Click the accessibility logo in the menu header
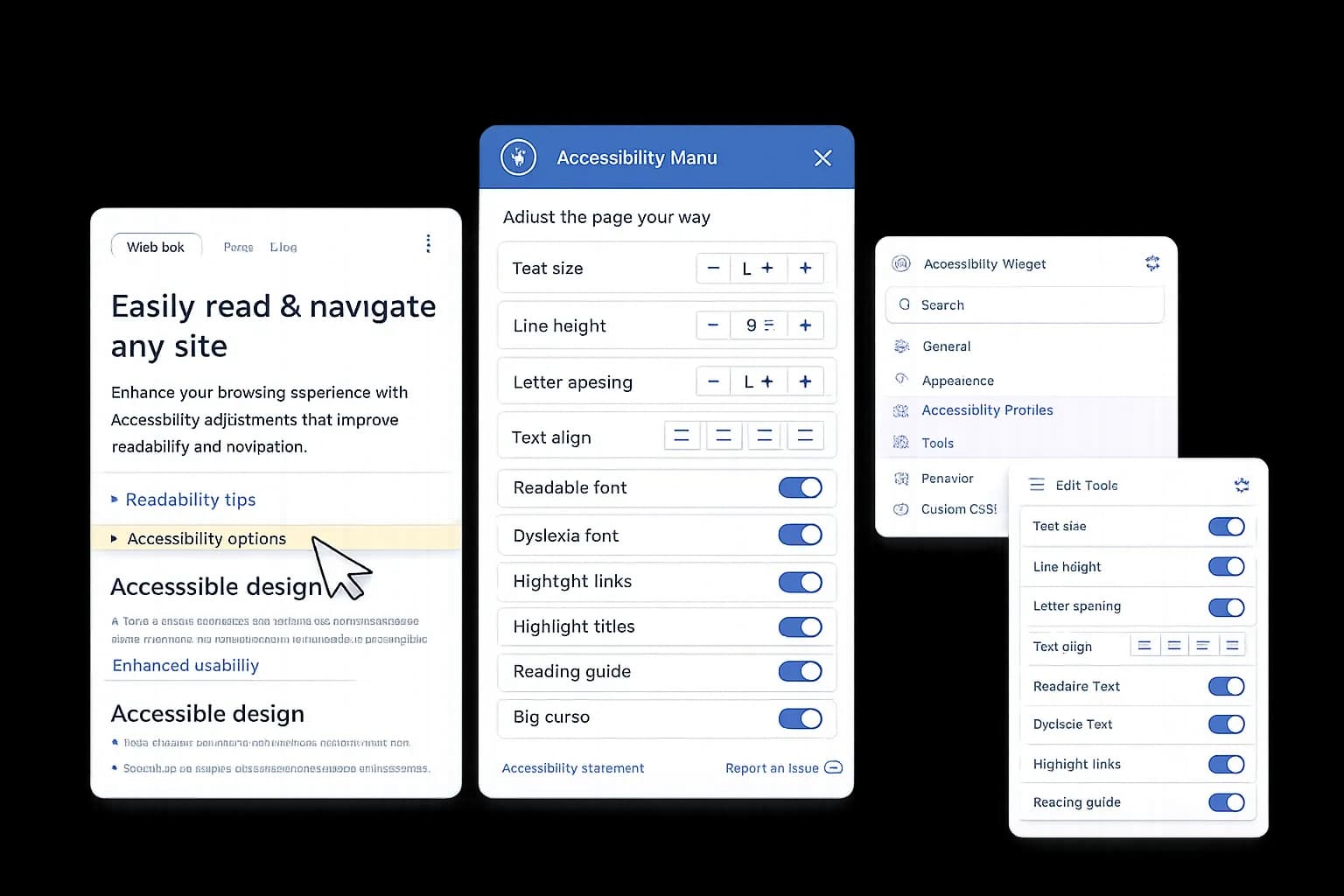 pyautogui.click(x=518, y=157)
